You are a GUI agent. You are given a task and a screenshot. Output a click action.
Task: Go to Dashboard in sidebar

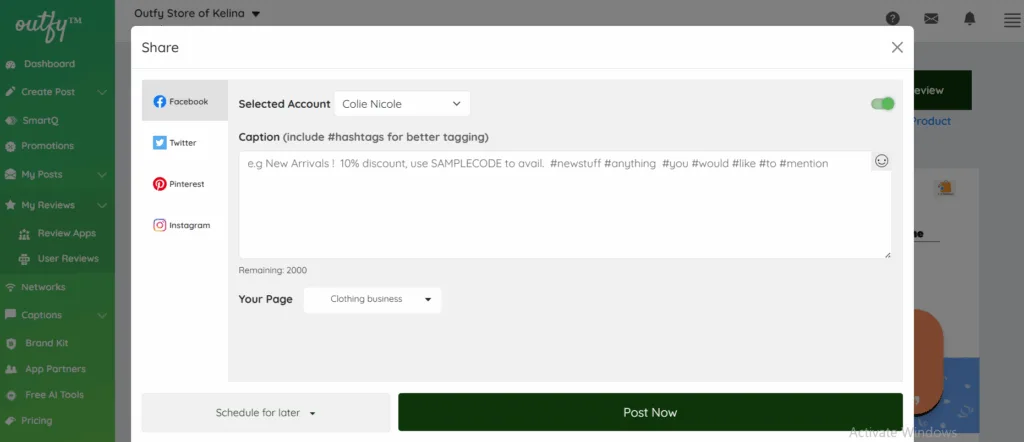(x=50, y=64)
